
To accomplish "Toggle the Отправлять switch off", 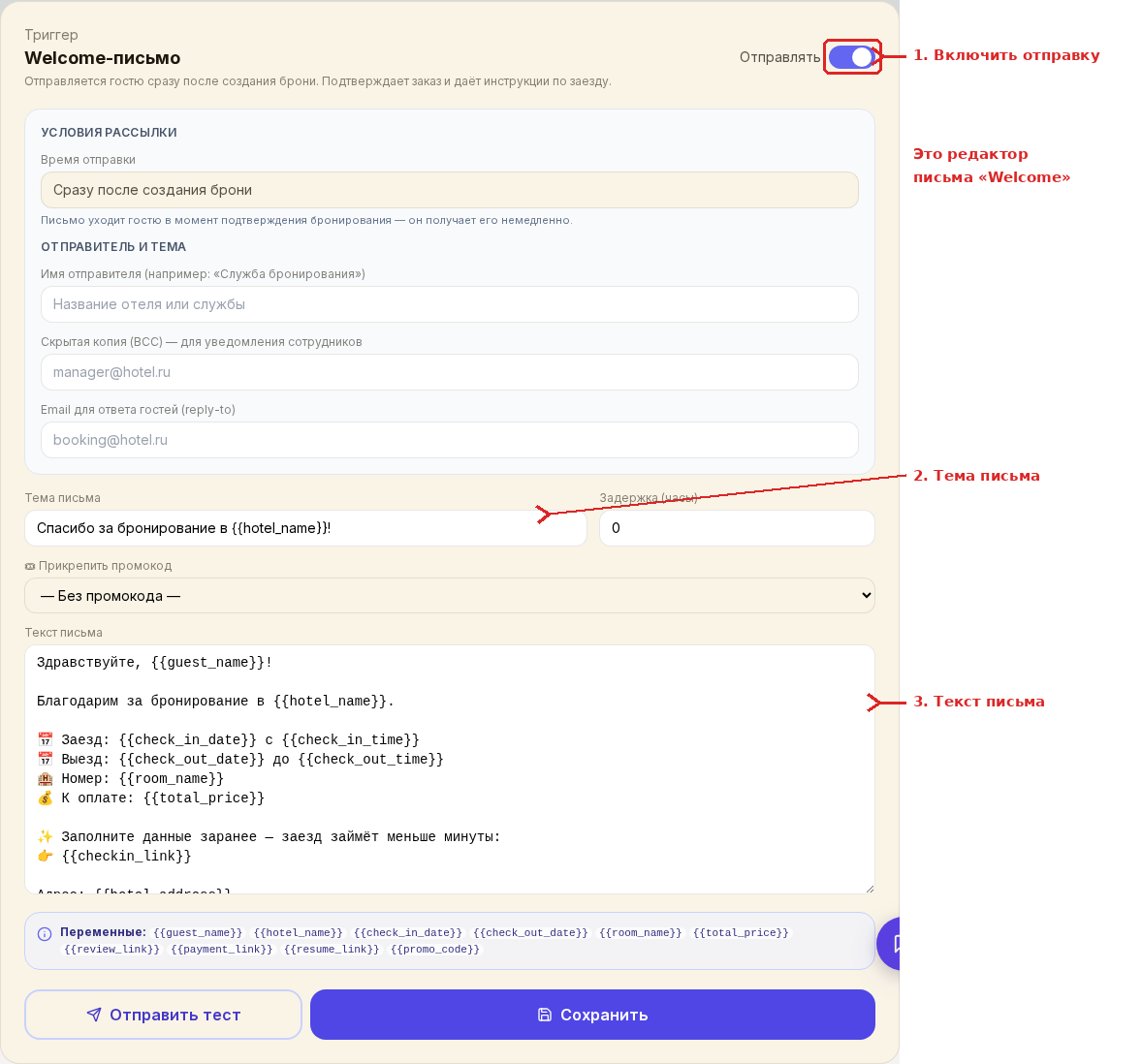I will point(851,57).
